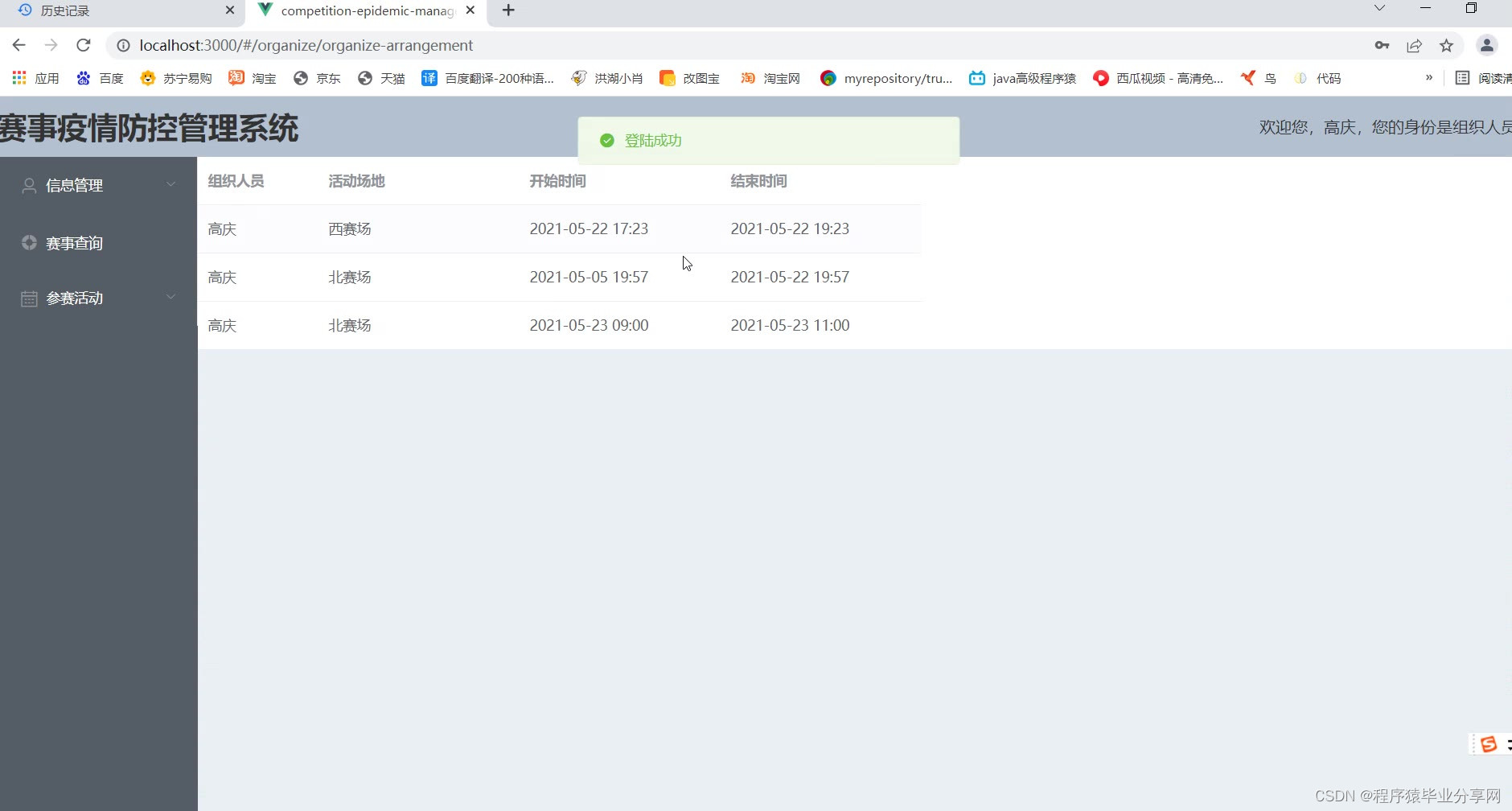Click the 登陆成功 success notification
Viewport: 1512px width, 811px height.
coord(768,141)
